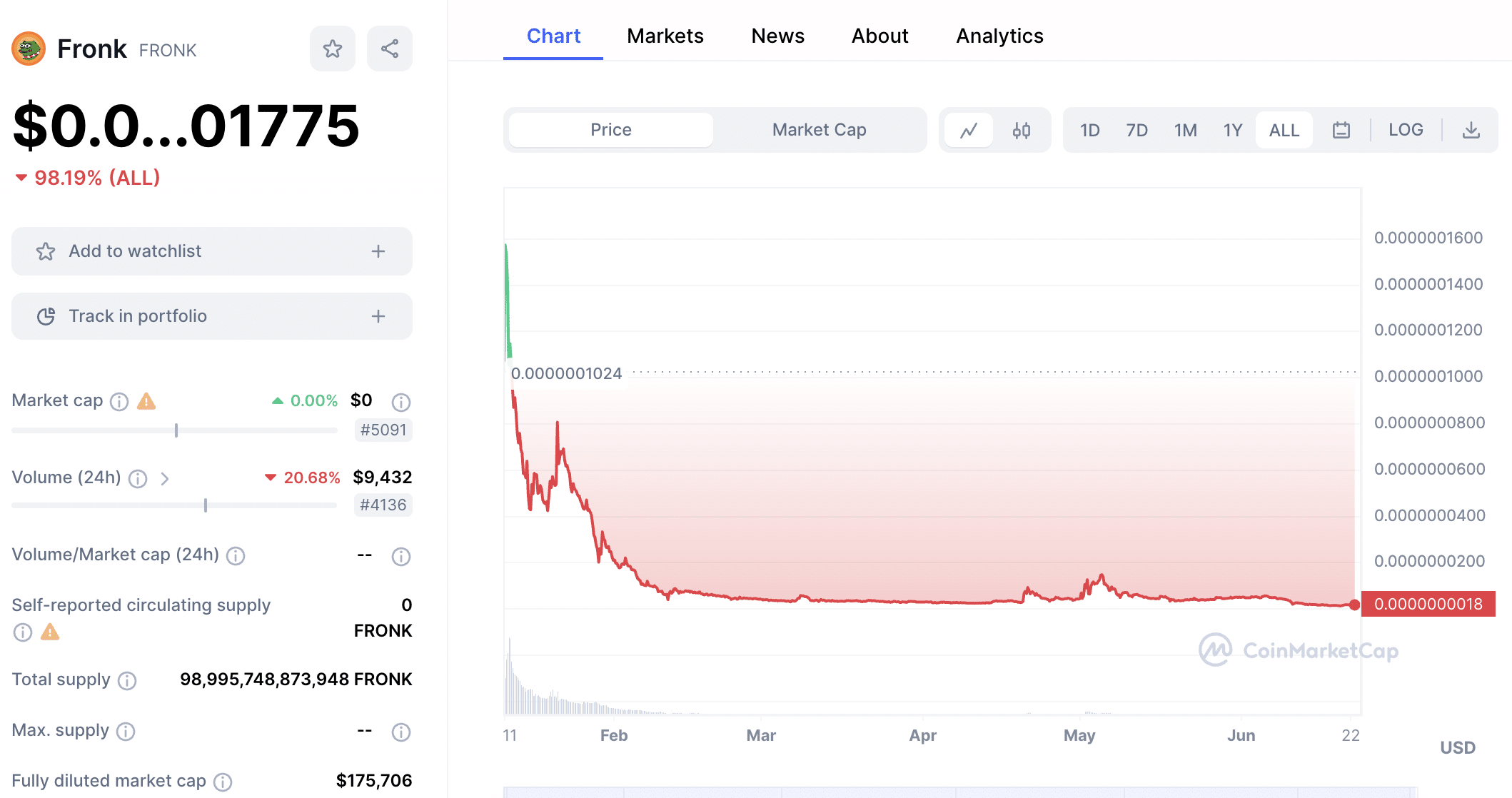
Task: Open the About tab
Action: pyautogui.click(x=880, y=36)
